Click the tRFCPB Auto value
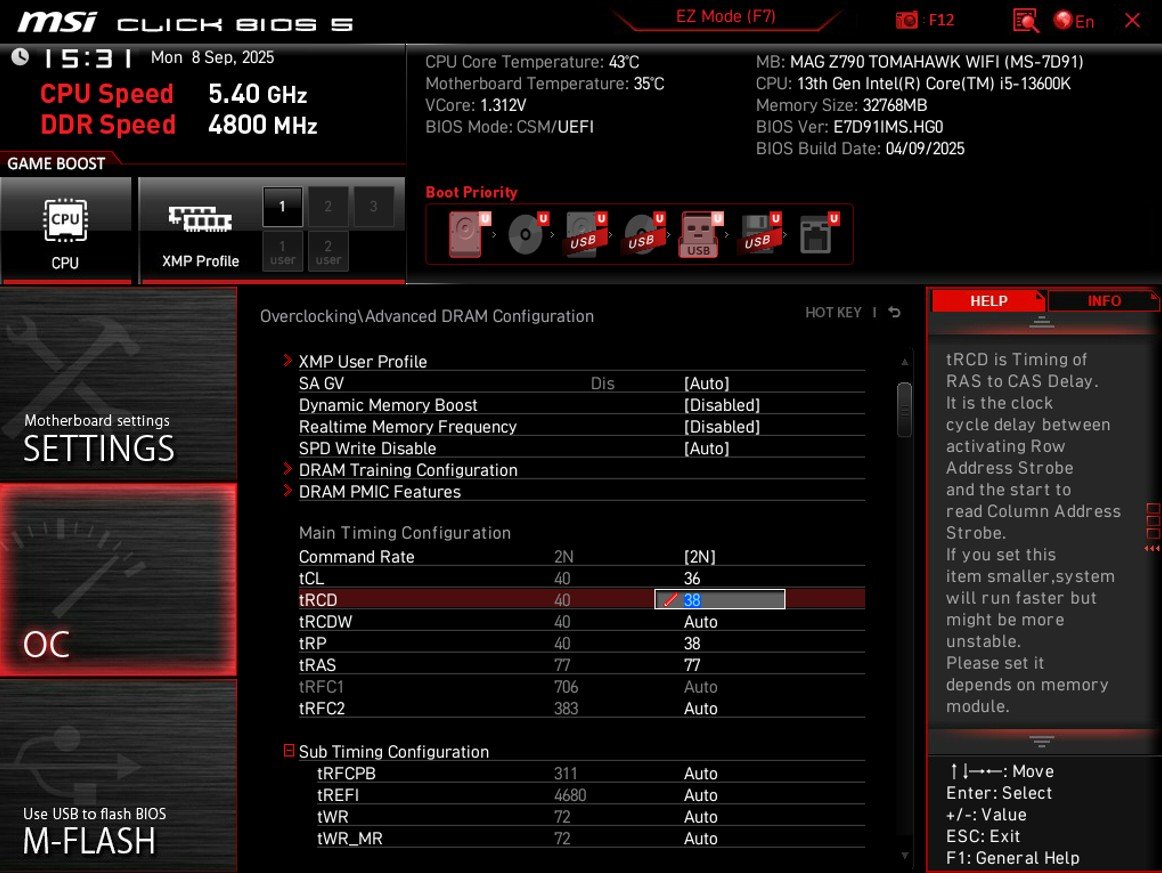 (x=700, y=773)
